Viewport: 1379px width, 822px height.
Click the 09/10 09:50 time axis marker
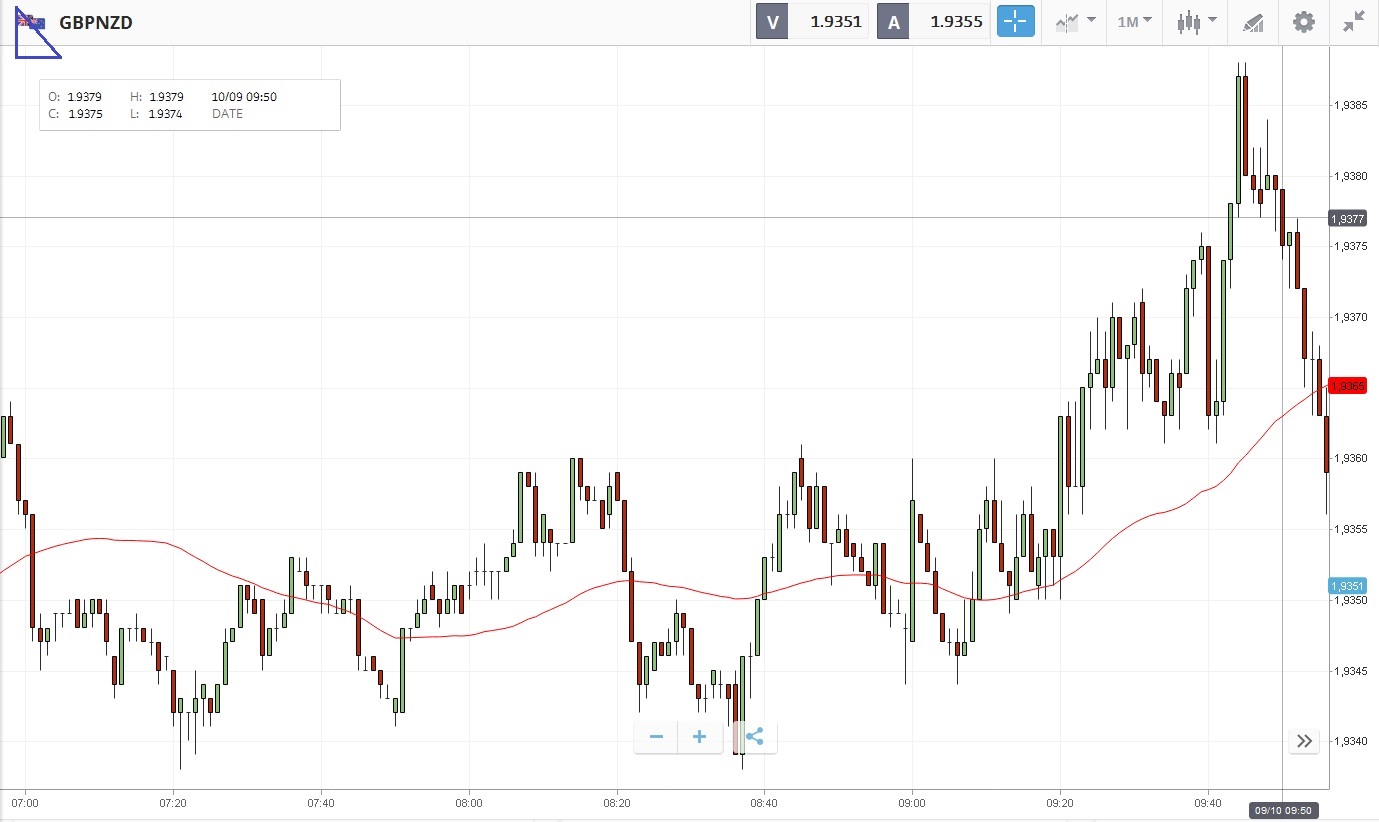click(x=1283, y=809)
